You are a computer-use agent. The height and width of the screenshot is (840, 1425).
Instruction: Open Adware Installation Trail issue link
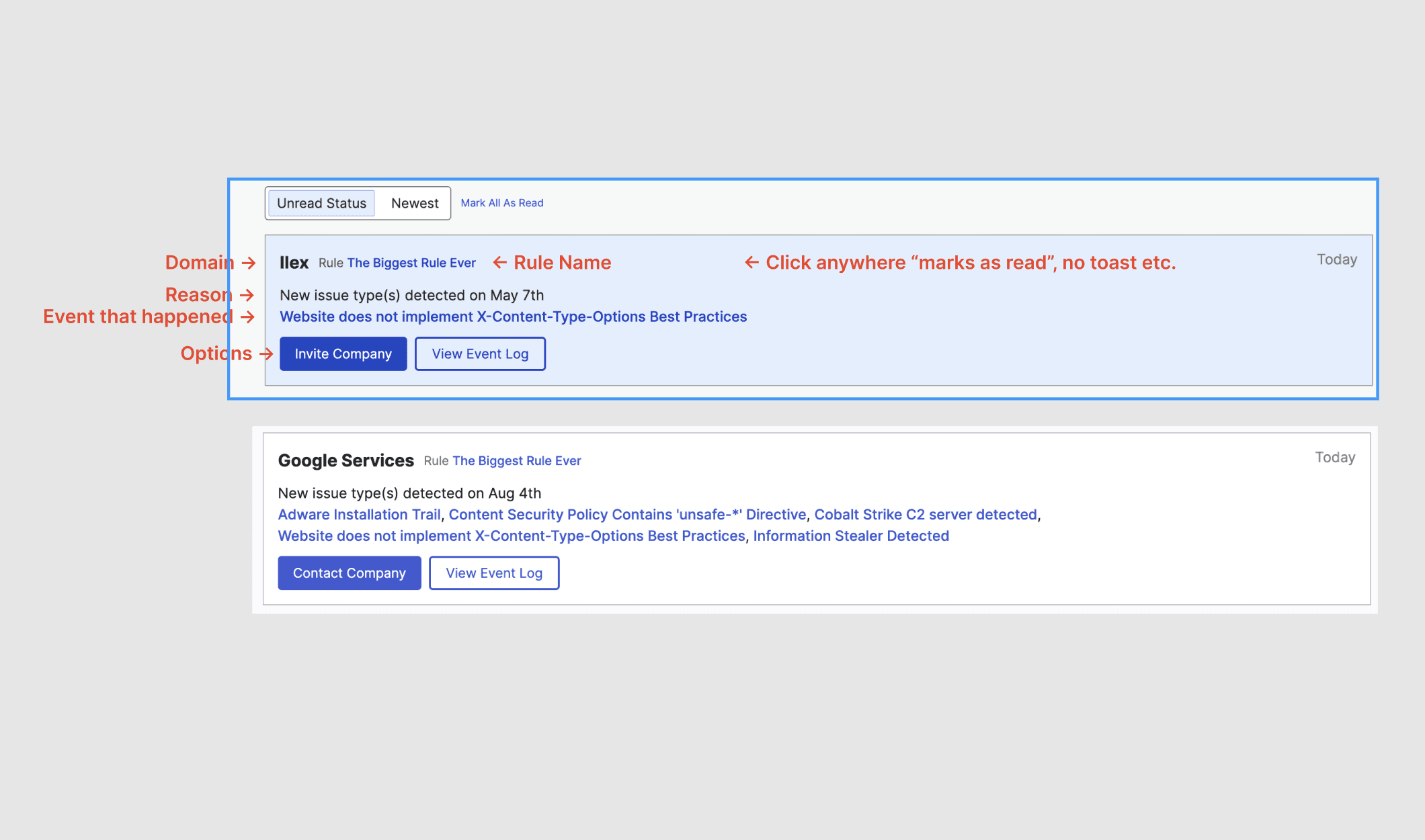pos(359,515)
